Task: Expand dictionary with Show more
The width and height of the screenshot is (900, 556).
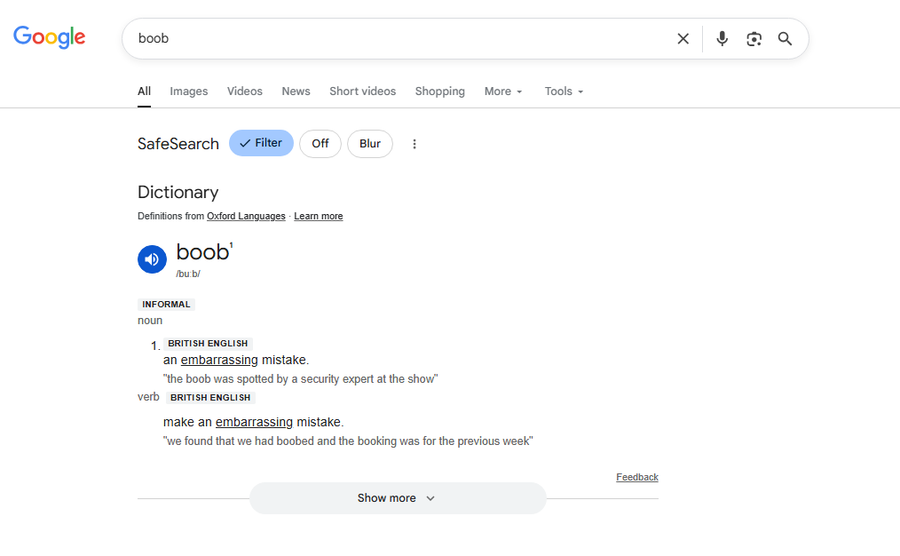Action: coord(397,498)
